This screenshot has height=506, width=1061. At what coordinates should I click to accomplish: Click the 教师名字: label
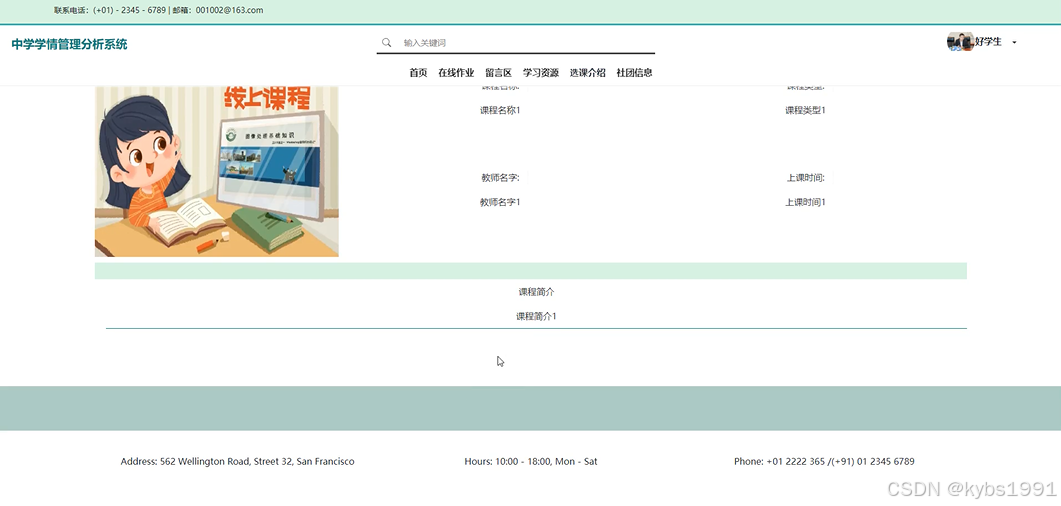[500, 178]
